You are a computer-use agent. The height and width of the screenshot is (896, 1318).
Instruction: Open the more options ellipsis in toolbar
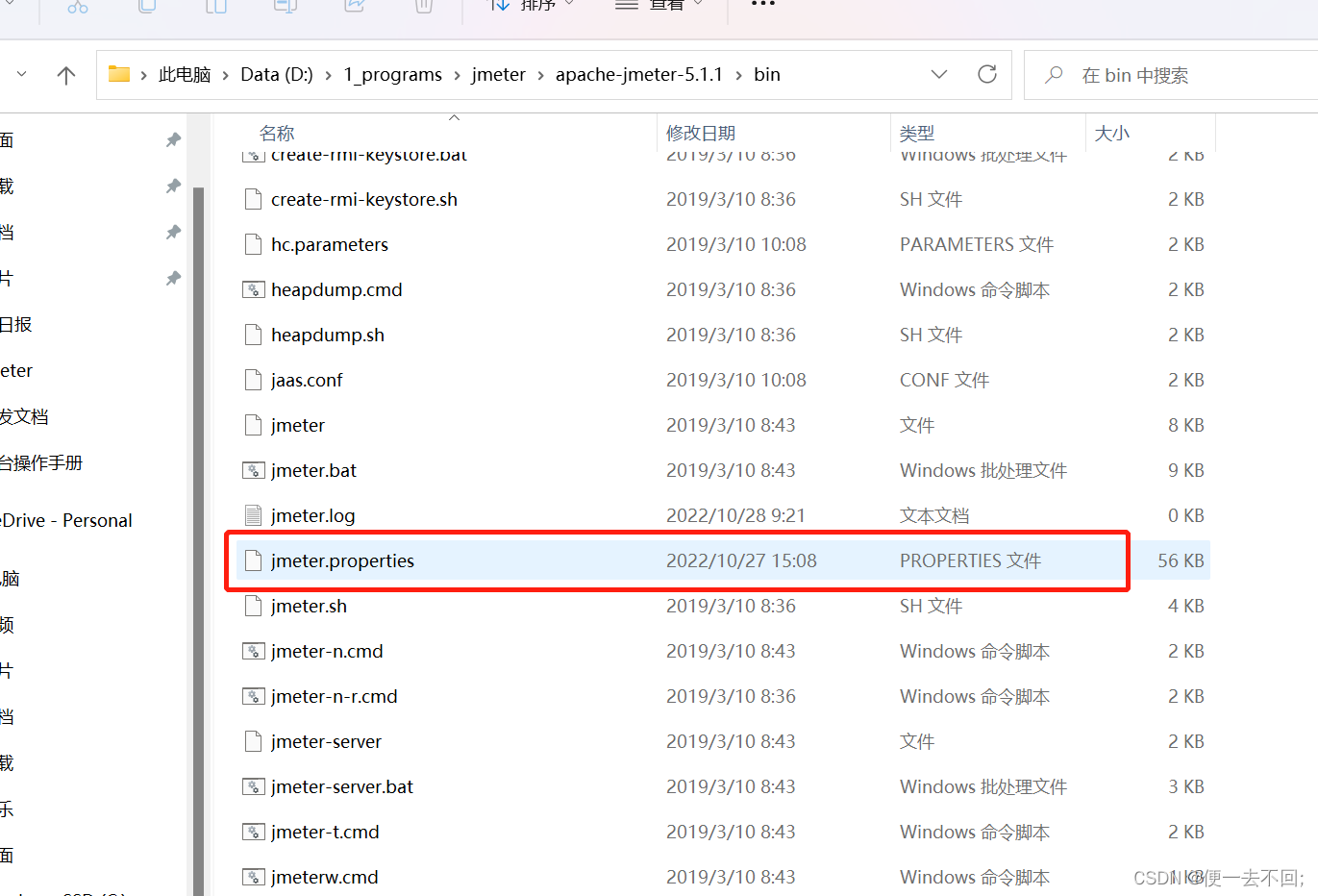(762, 5)
